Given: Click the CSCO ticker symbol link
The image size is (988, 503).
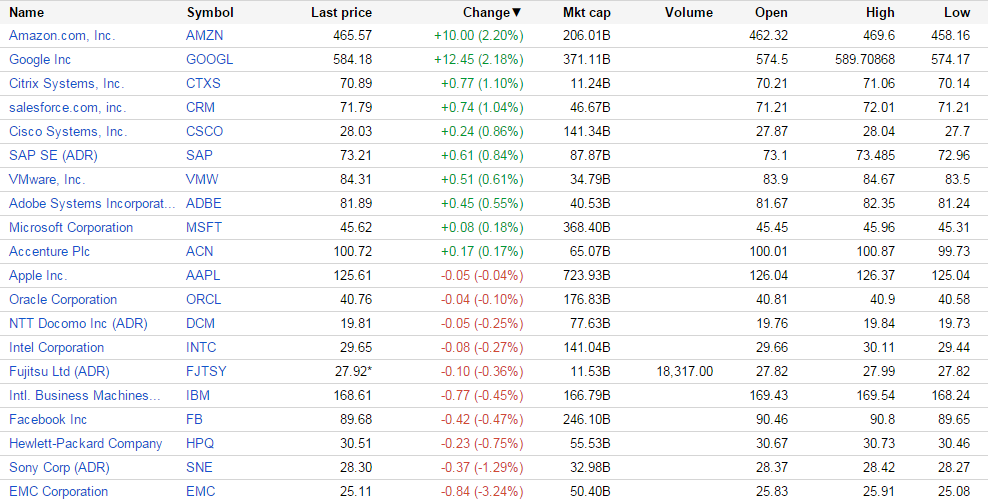Looking at the screenshot, I should pos(205,131).
